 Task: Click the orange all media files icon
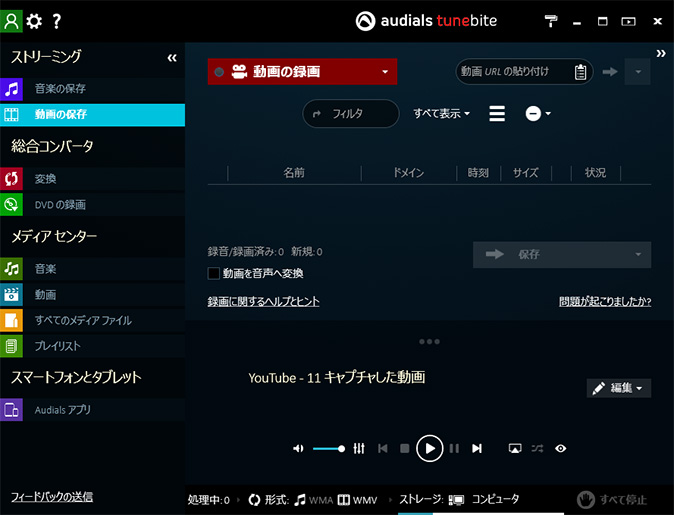(11, 320)
